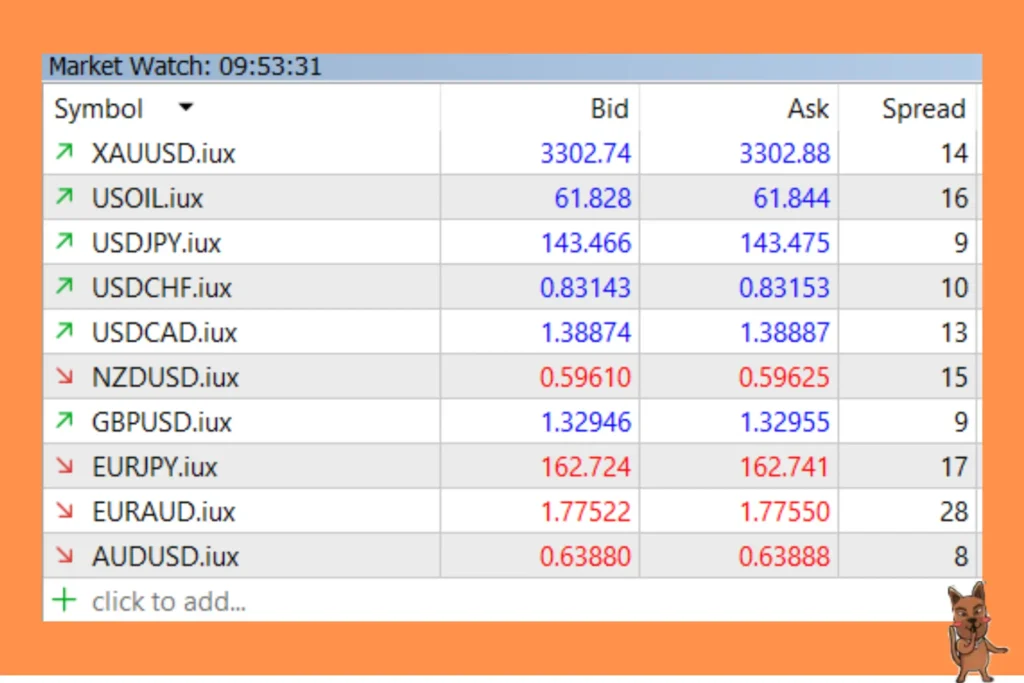
Task: Click the XAUUSD bid price 3302.74
Action: pos(586,153)
